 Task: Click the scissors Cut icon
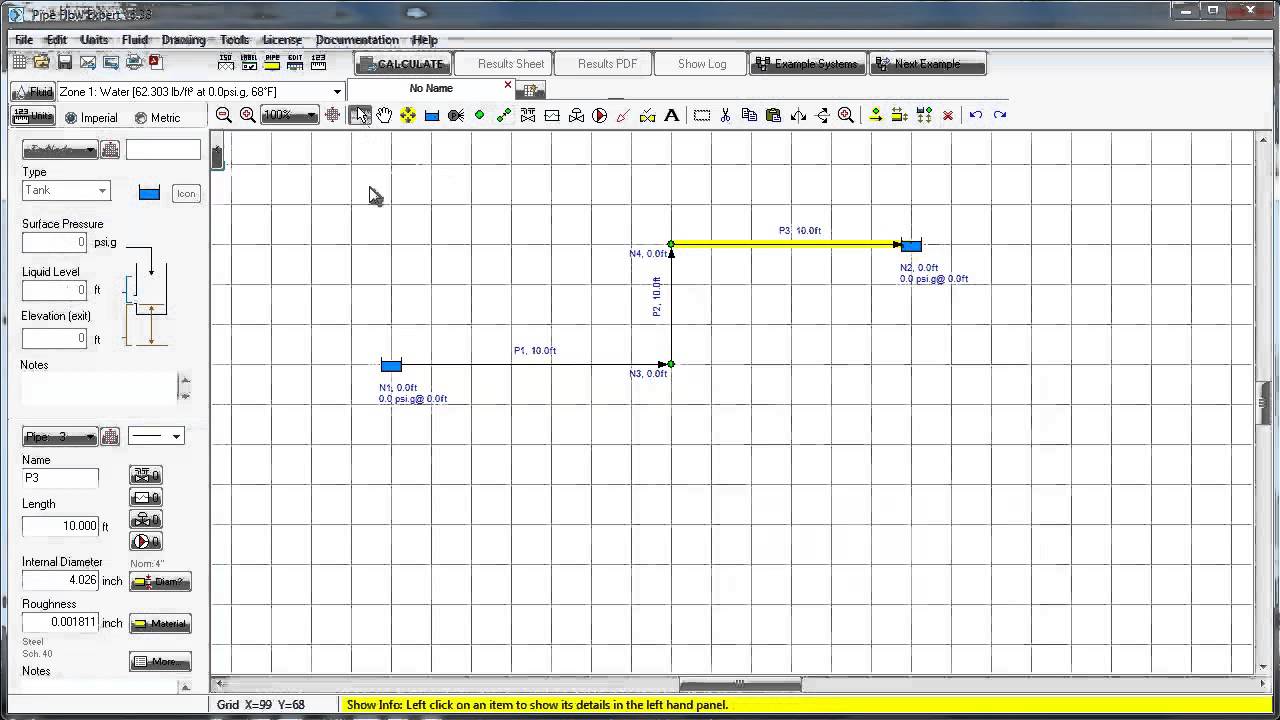tap(726, 115)
